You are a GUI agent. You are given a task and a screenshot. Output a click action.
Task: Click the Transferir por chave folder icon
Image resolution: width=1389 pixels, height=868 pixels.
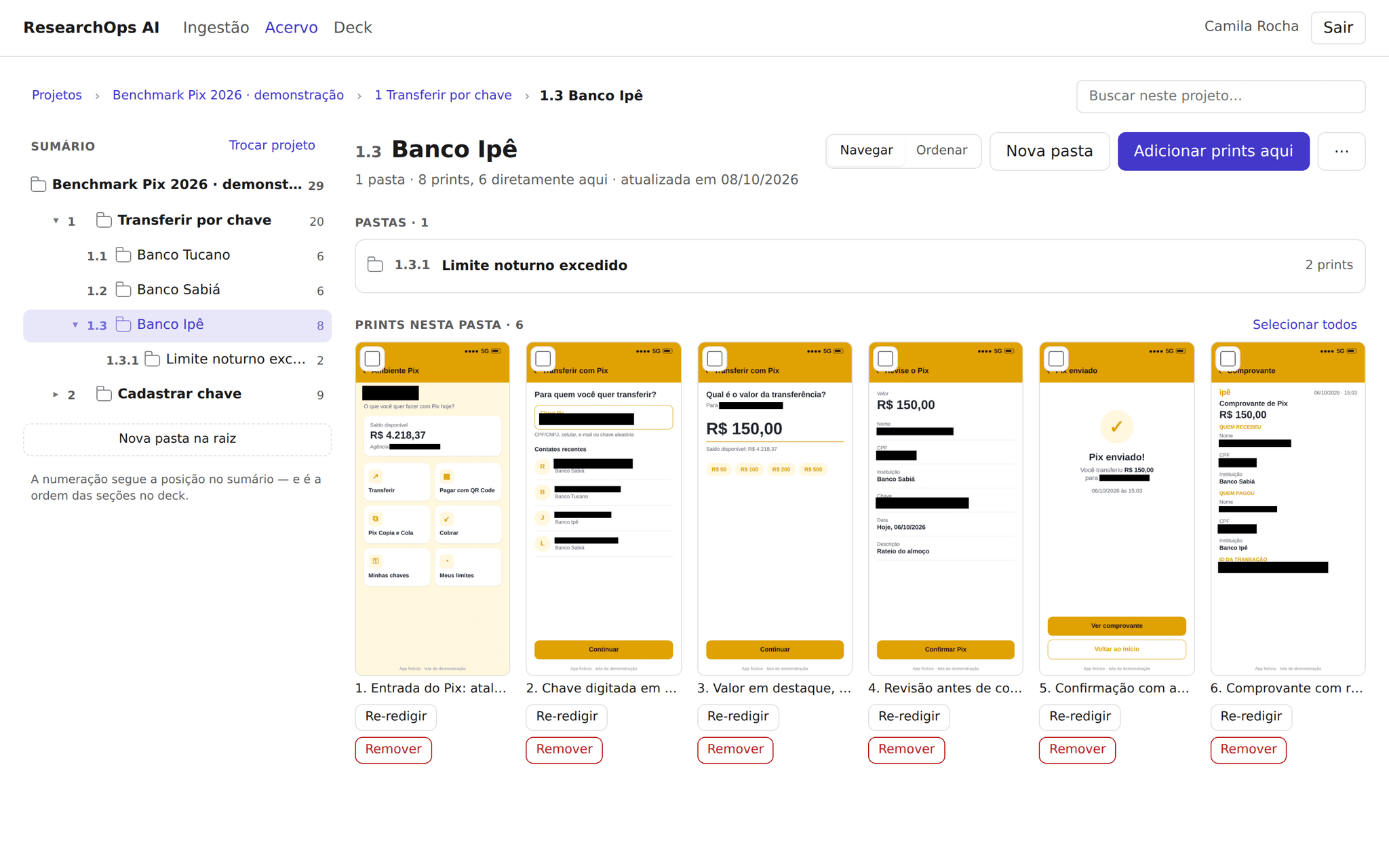click(104, 220)
